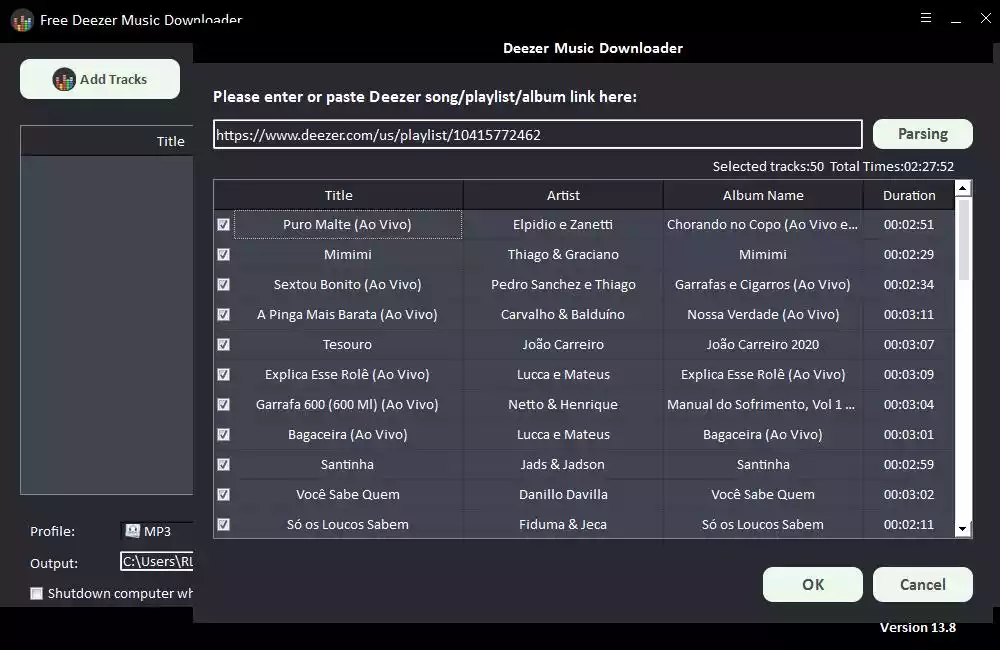Uncheck Você Sabe Quem track checkbox
1000x650 pixels.
pyautogui.click(x=223, y=494)
